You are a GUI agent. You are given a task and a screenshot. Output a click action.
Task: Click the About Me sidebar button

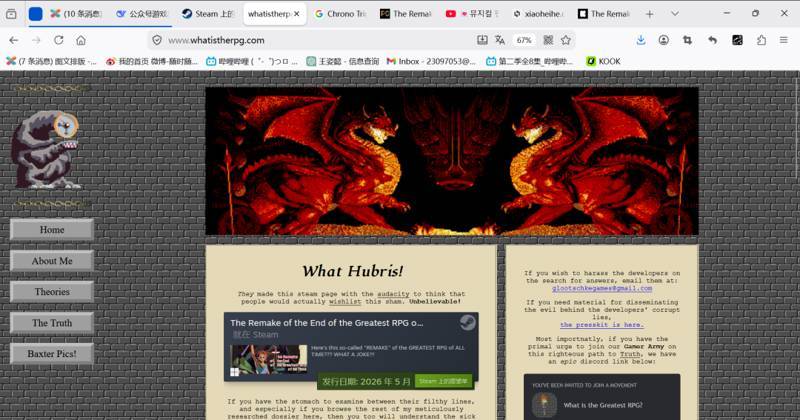[x=52, y=261]
